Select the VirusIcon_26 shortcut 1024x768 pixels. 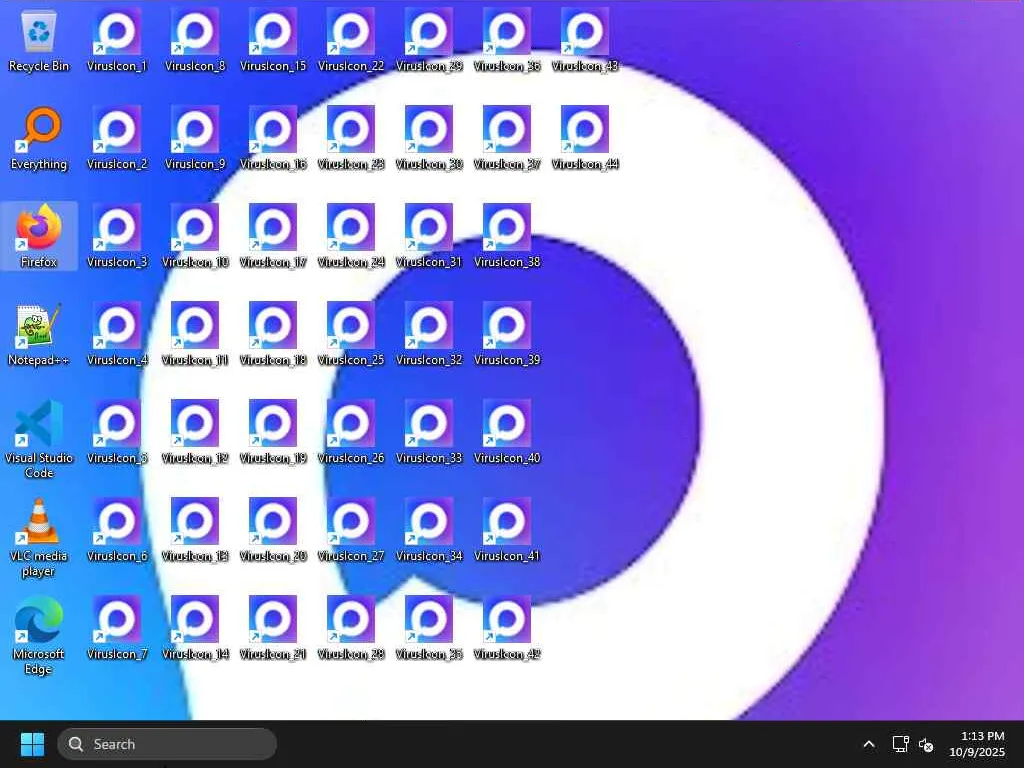coord(351,432)
